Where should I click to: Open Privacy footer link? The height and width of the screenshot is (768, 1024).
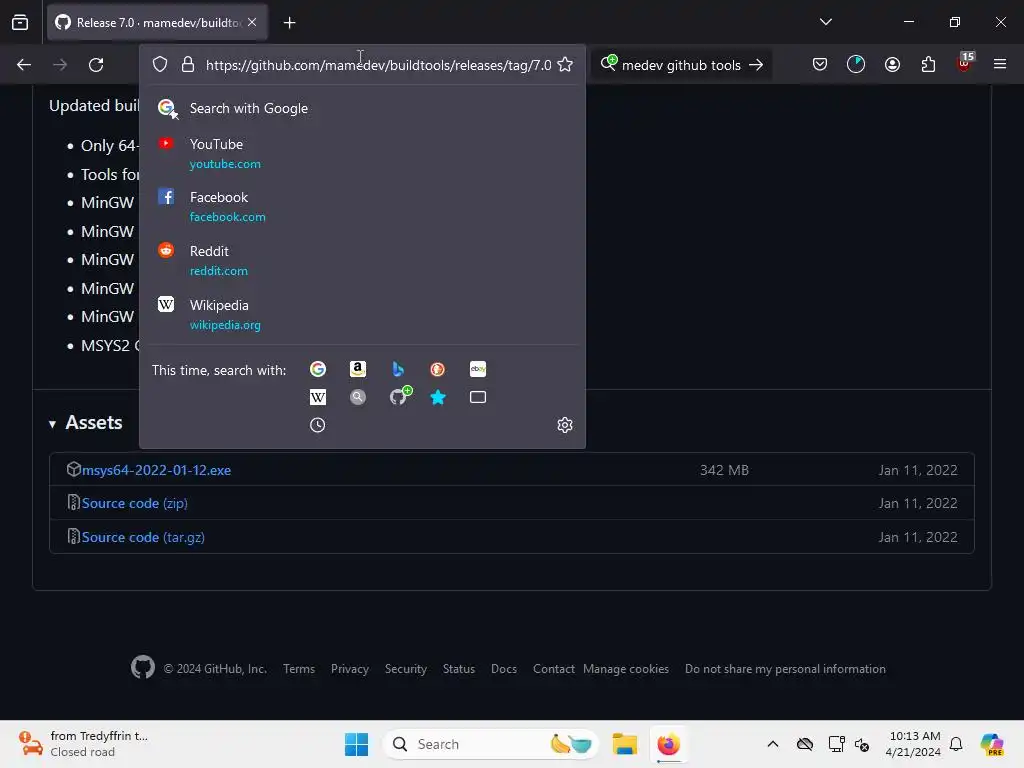[349, 669]
